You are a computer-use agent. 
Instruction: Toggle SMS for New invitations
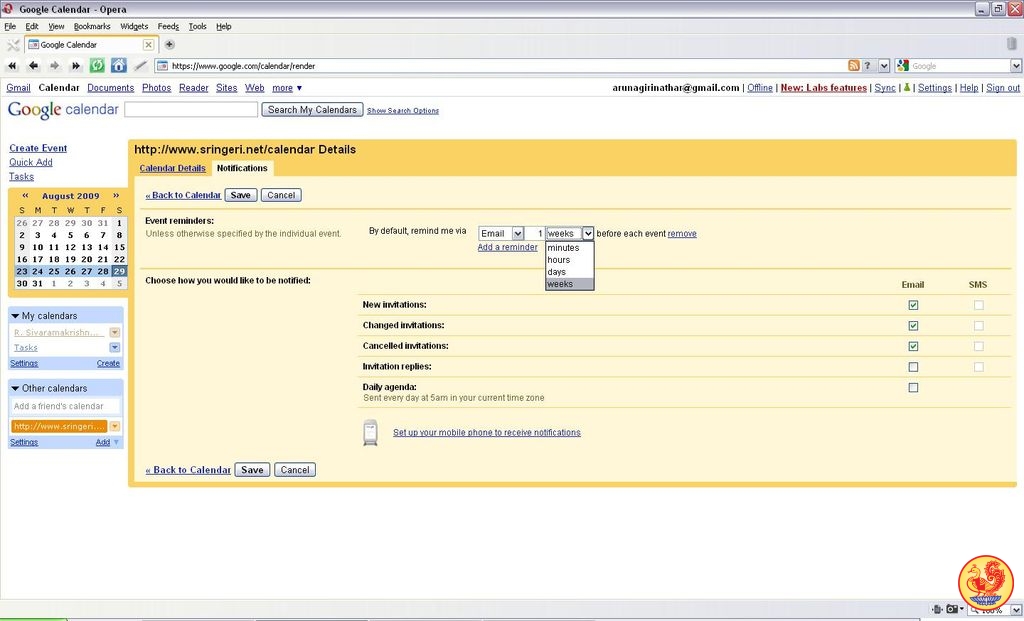978,305
